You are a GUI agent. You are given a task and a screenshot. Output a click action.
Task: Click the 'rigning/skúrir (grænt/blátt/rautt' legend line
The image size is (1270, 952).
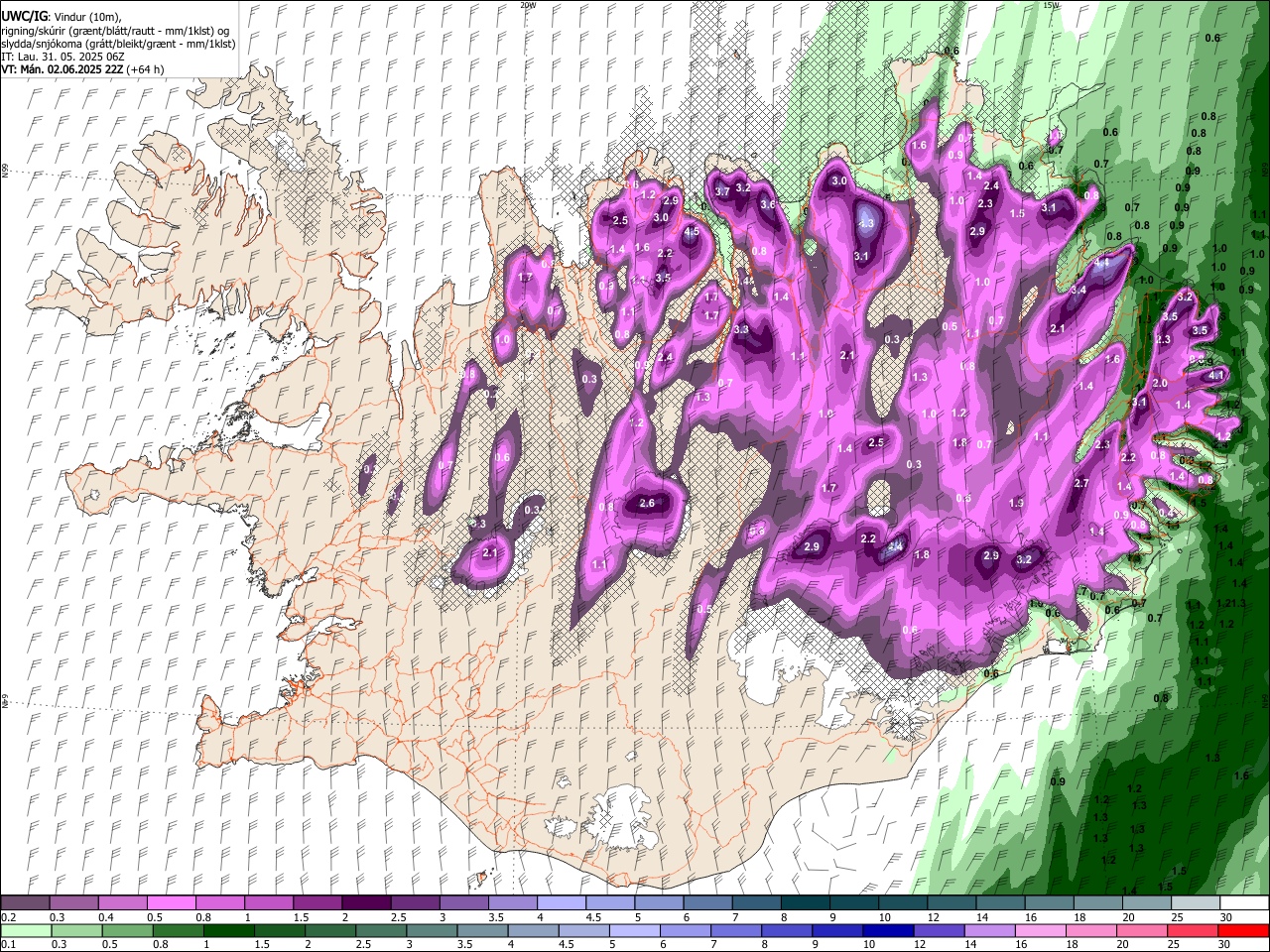click(x=117, y=31)
